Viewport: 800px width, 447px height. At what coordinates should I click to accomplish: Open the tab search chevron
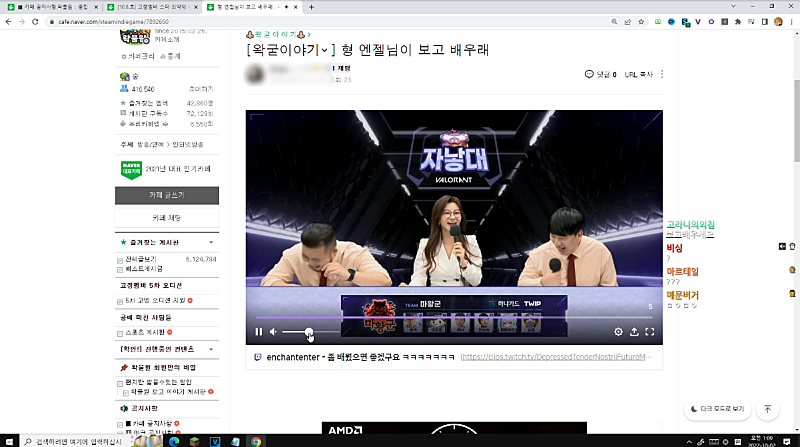(733, 7)
